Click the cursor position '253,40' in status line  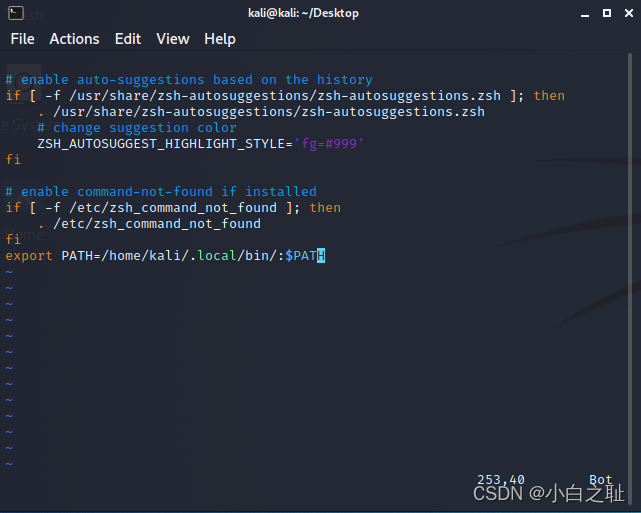[x=501, y=479]
